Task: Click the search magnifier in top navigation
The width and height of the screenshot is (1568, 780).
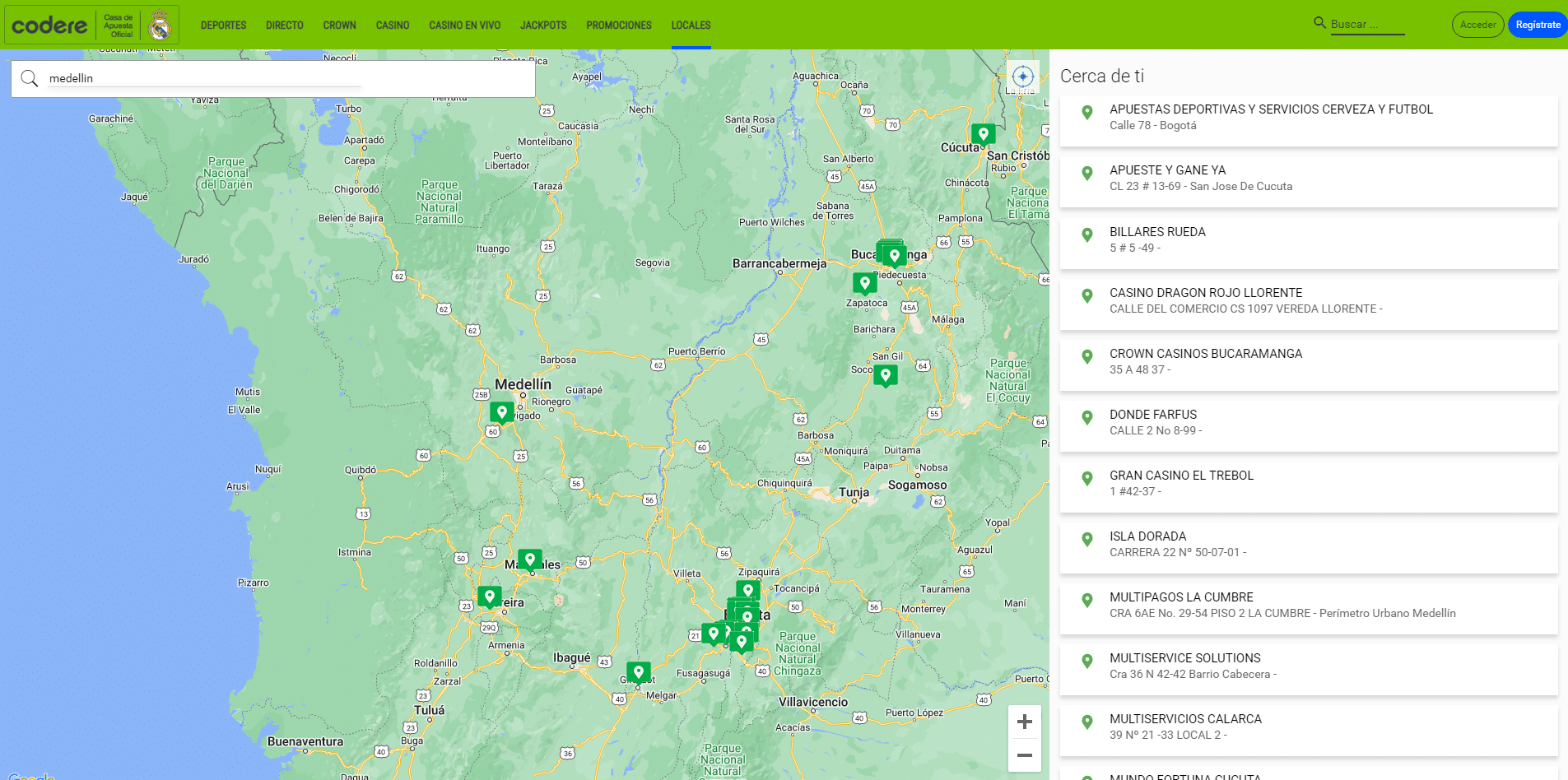Action: tap(1318, 23)
